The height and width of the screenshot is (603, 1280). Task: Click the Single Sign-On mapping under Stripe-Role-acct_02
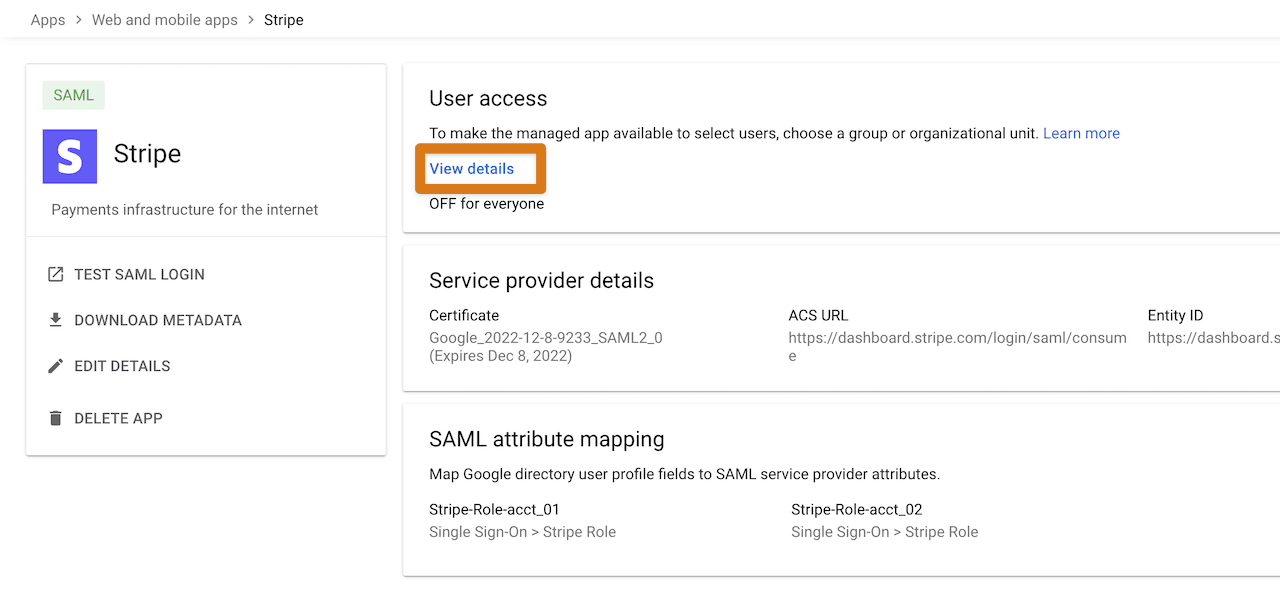click(885, 532)
